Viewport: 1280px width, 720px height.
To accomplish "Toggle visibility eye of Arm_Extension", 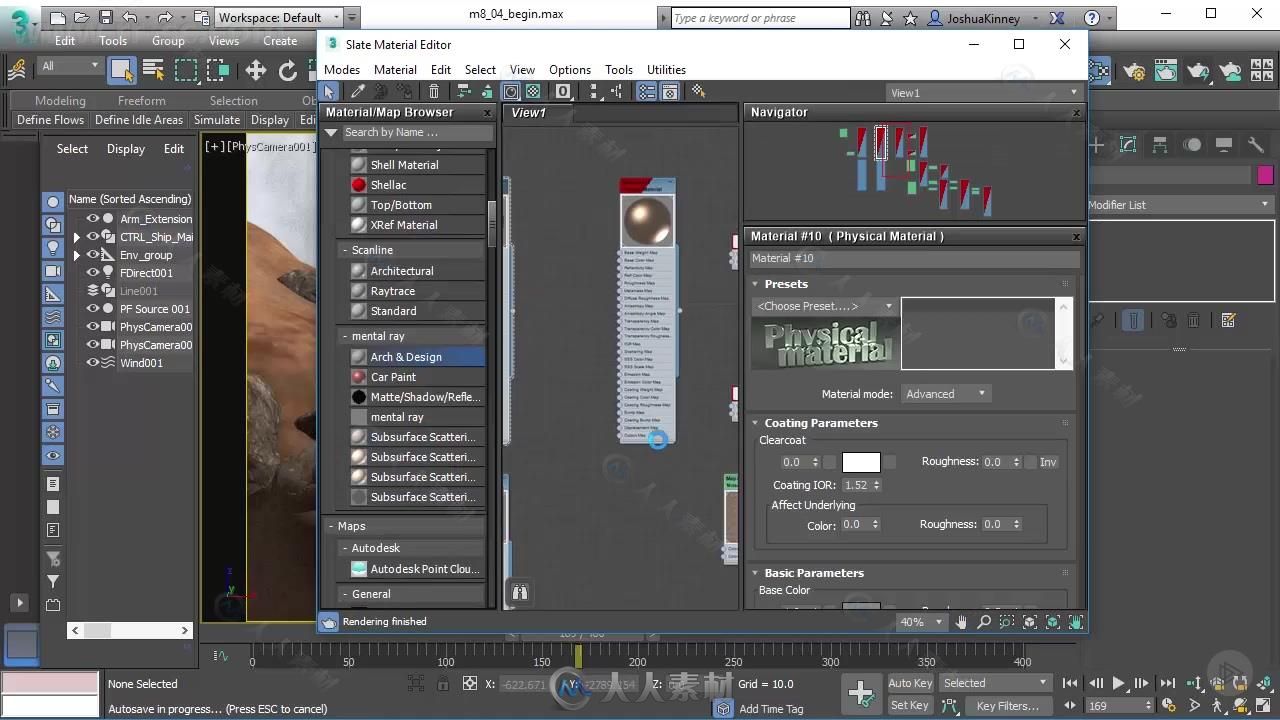I will [x=92, y=219].
